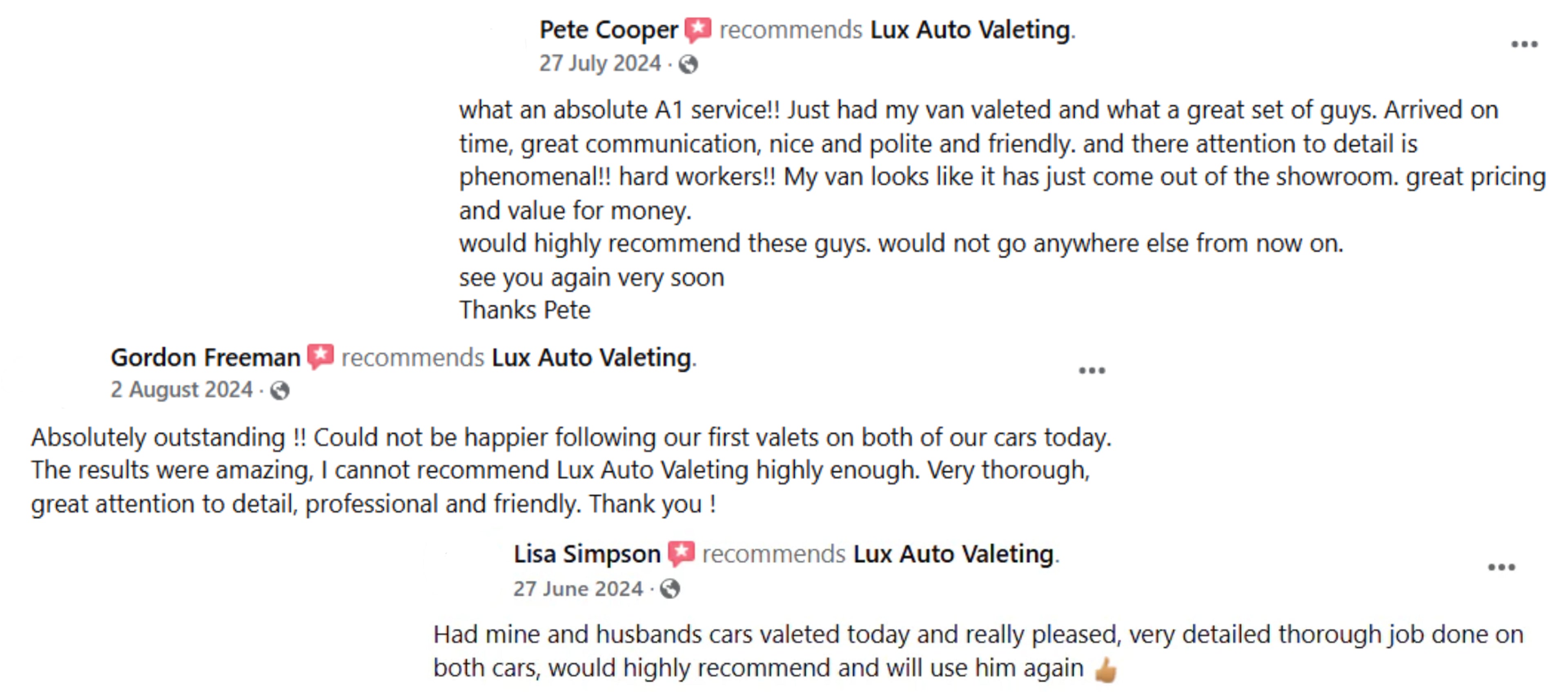Click the thumbs up emoji in Lisa's review
The height and width of the screenshot is (692, 1568).
click(x=1105, y=670)
